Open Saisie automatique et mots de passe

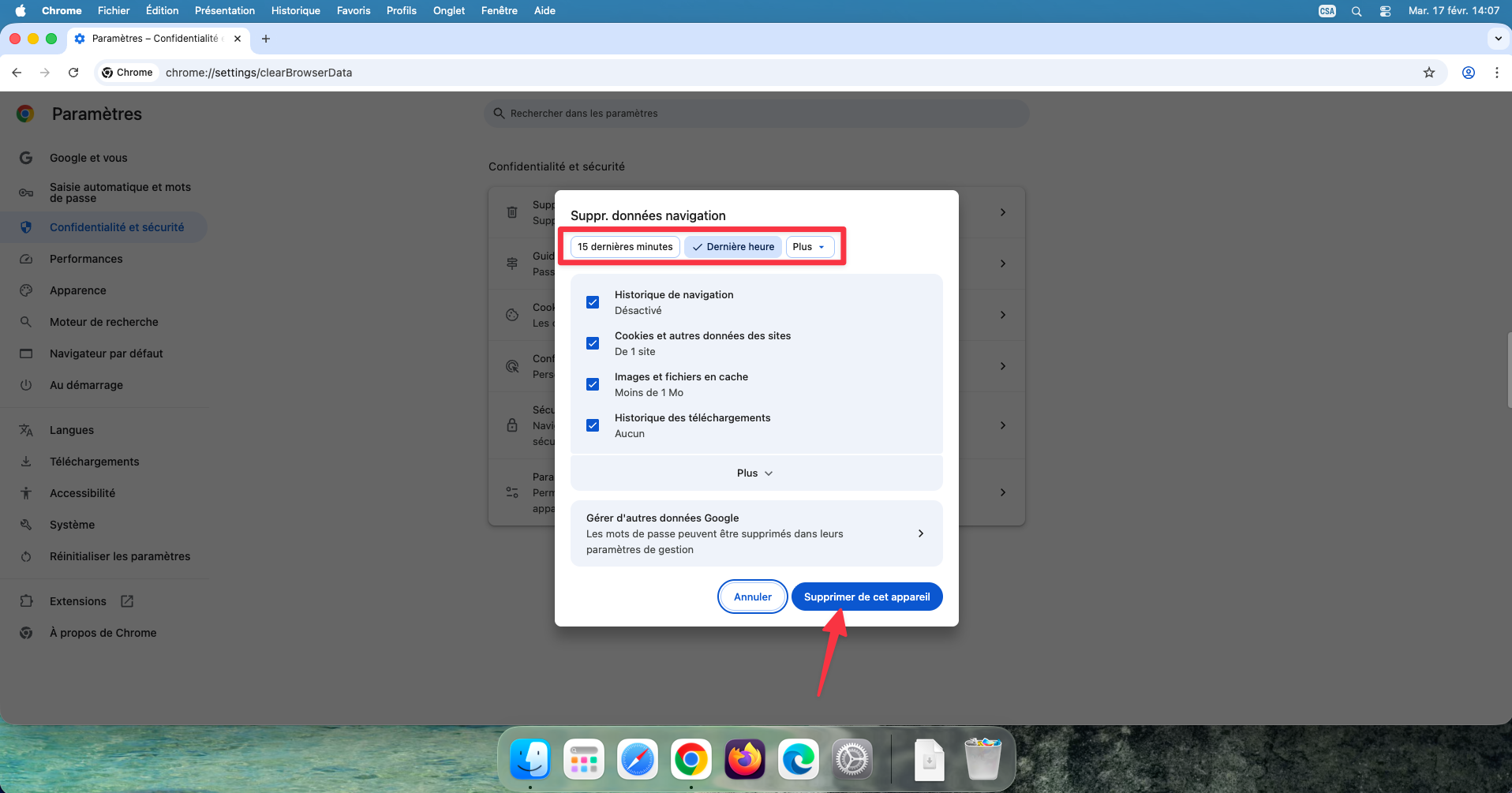tap(103, 193)
